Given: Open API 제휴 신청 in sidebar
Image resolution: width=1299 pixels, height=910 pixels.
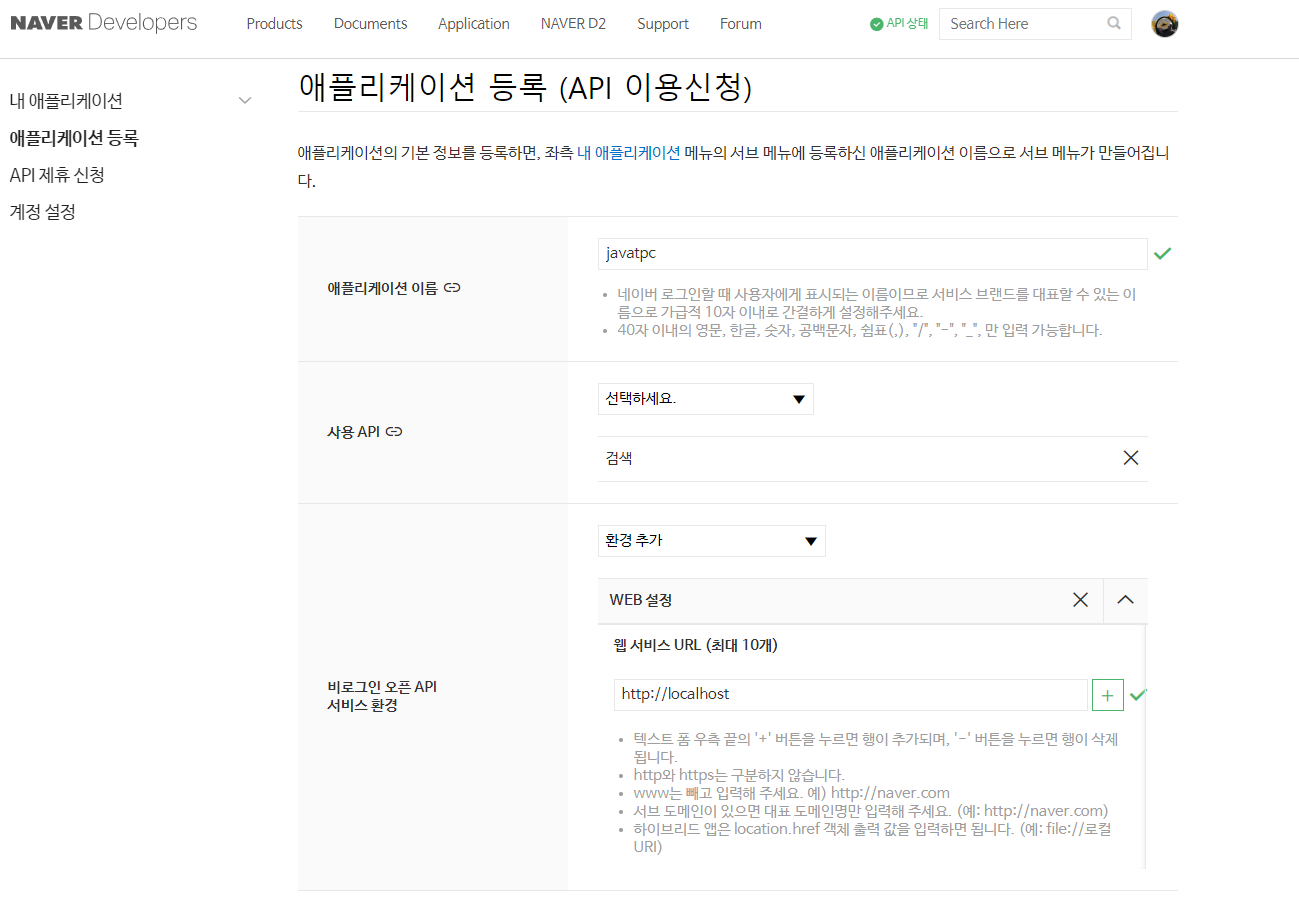Looking at the screenshot, I should point(57,175).
